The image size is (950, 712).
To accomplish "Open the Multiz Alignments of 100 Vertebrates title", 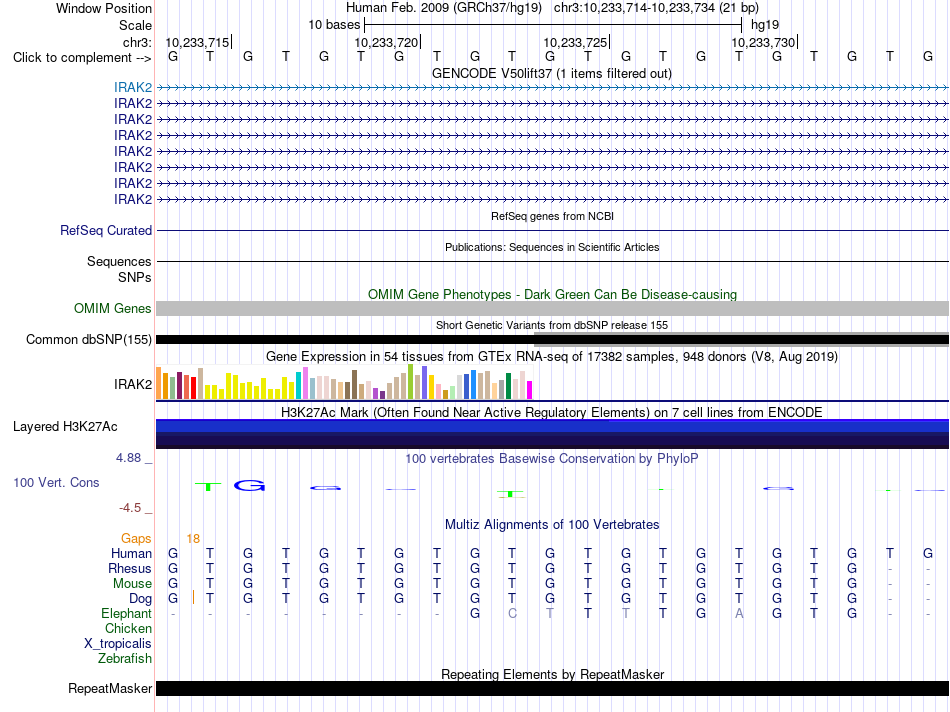I will (x=552, y=525).
